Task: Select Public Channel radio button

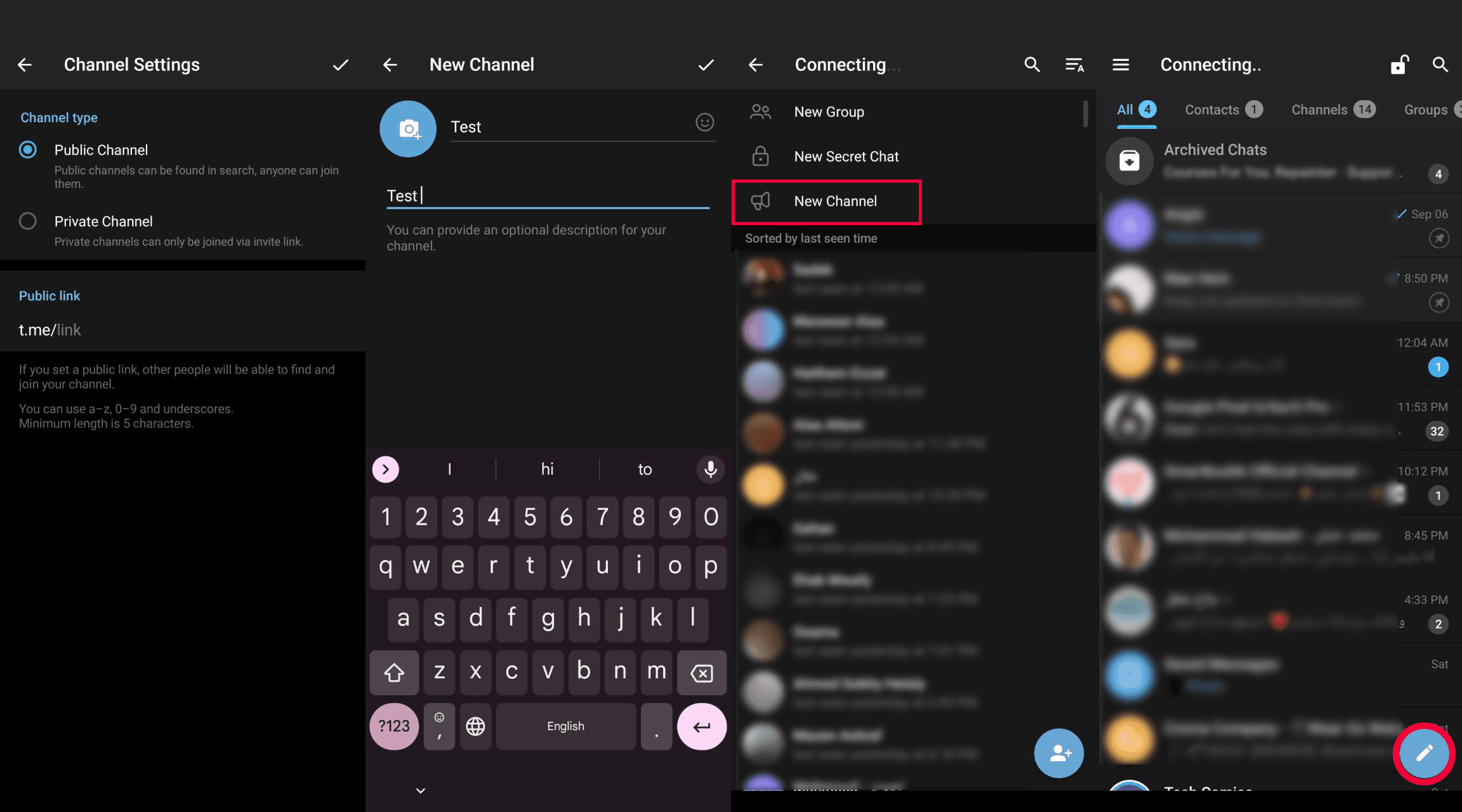Action: coord(28,150)
